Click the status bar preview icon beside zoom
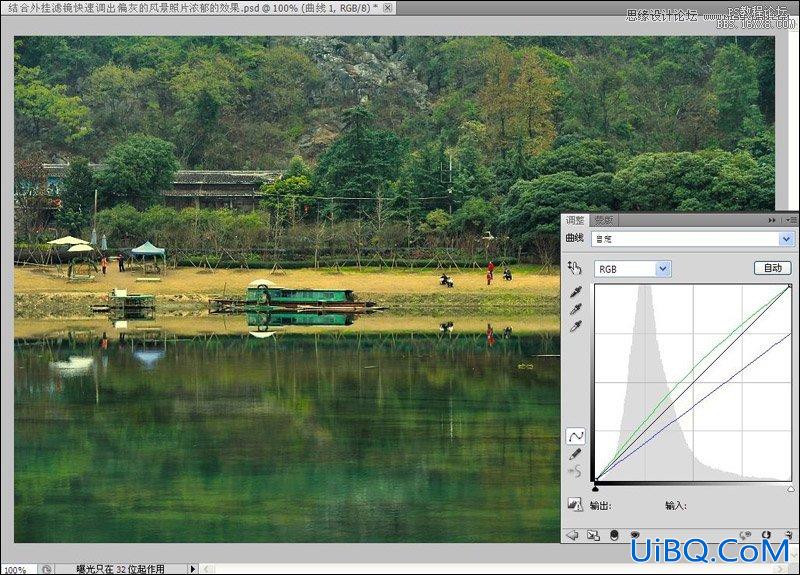This screenshot has width=800, height=575. point(46,569)
